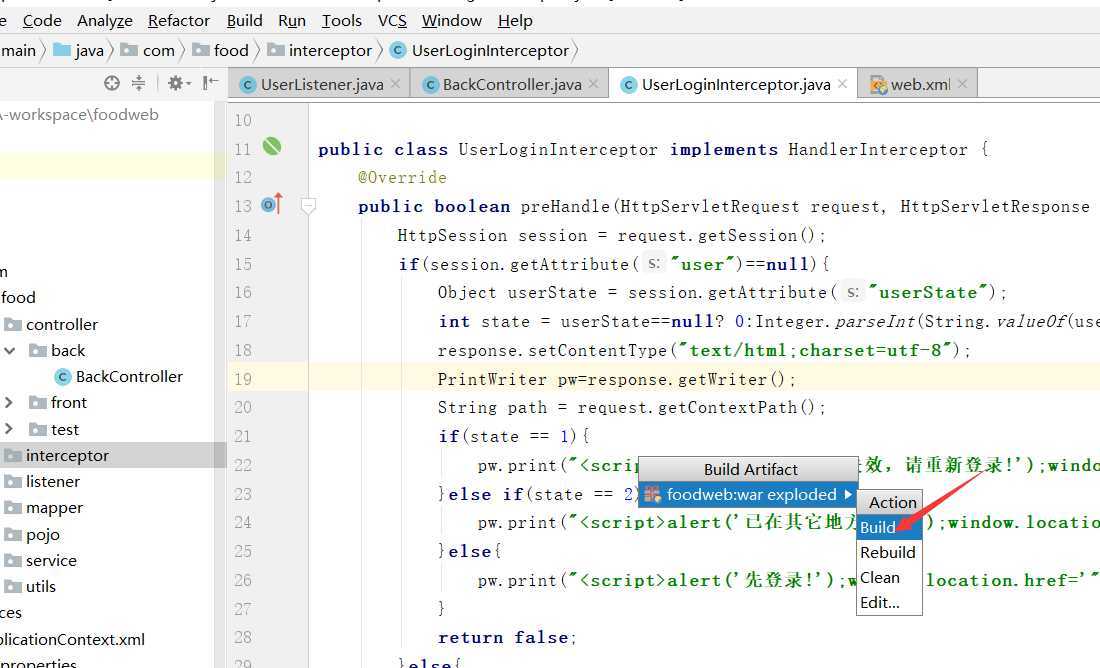Click the interceptor breadcrumb folder
This screenshot has width=1100, height=668.
(319, 51)
